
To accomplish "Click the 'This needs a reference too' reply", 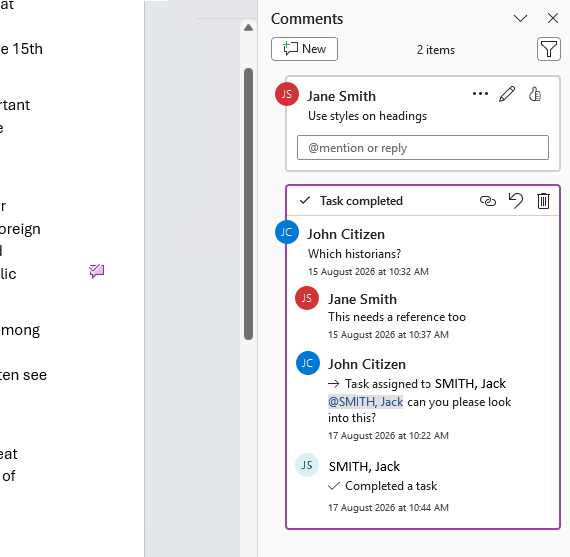I will pyautogui.click(x=397, y=317).
